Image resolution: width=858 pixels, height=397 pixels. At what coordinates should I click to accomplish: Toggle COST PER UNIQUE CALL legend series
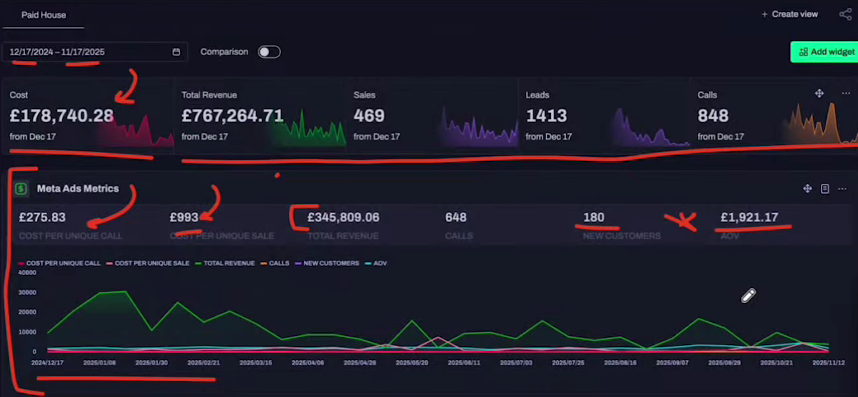[x=60, y=263]
